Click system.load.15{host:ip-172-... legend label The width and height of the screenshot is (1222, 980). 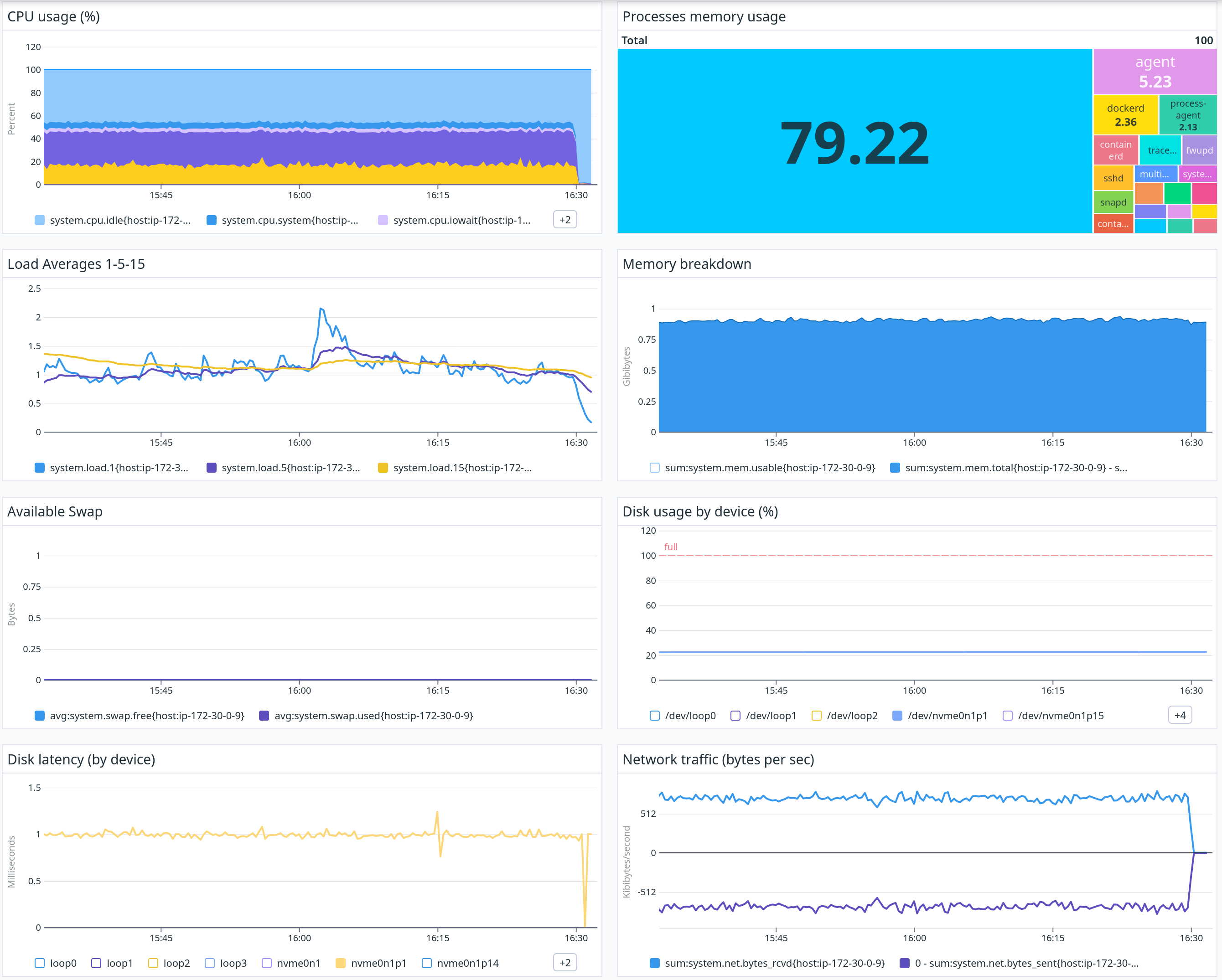pos(462,468)
